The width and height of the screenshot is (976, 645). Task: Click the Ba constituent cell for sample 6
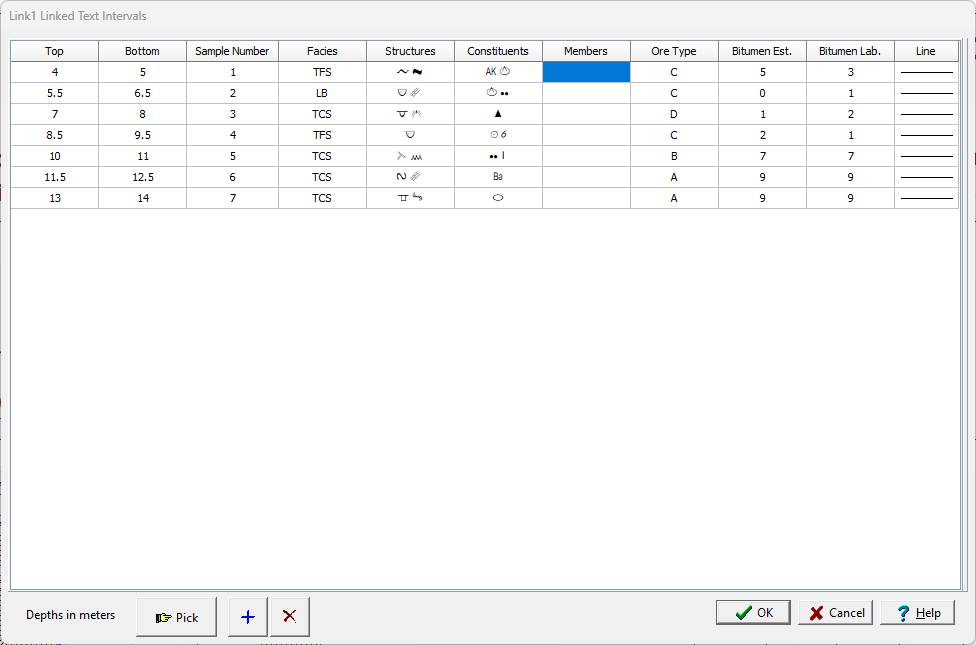[498, 177]
